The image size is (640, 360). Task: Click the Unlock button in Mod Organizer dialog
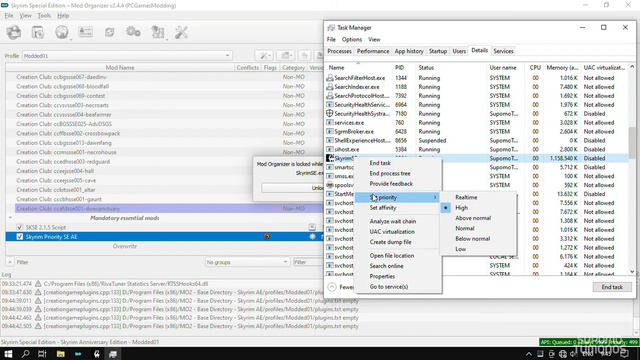tap(293, 188)
